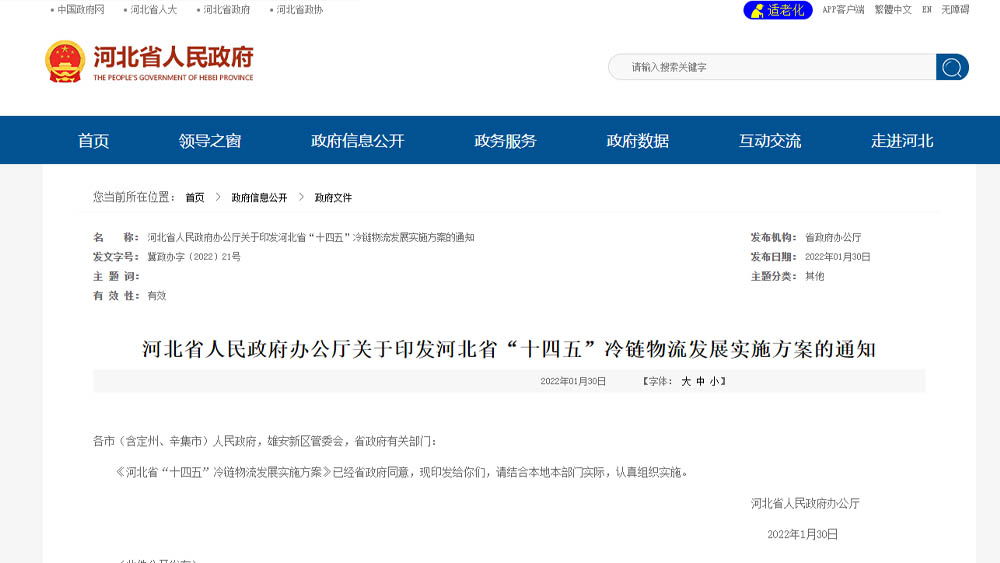This screenshot has width=1000, height=563.
Task: Click 政府文件 in the breadcrumb
Action: click(x=333, y=198)
